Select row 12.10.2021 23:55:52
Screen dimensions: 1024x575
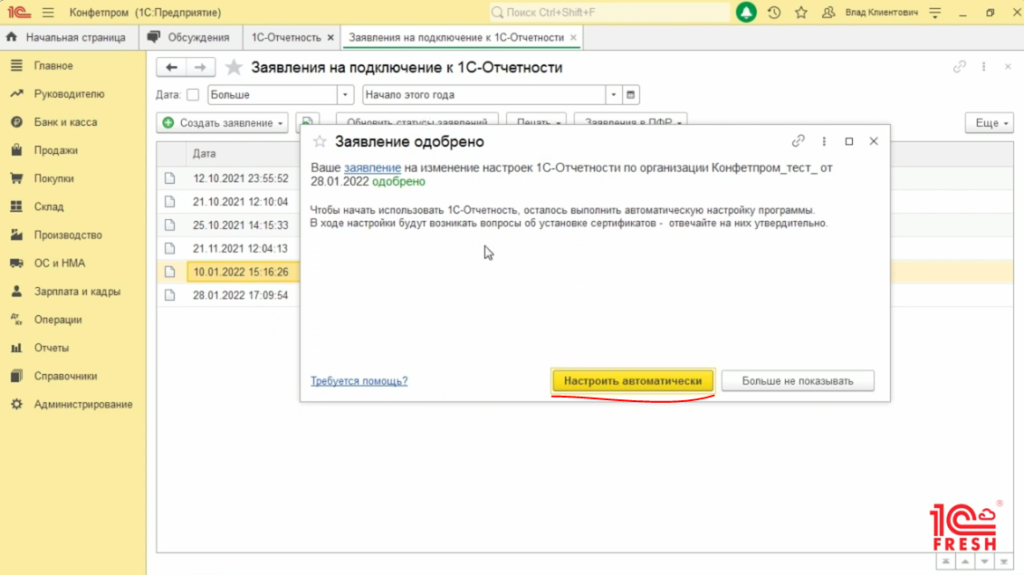pyautogui.click(x=240, y=178)
